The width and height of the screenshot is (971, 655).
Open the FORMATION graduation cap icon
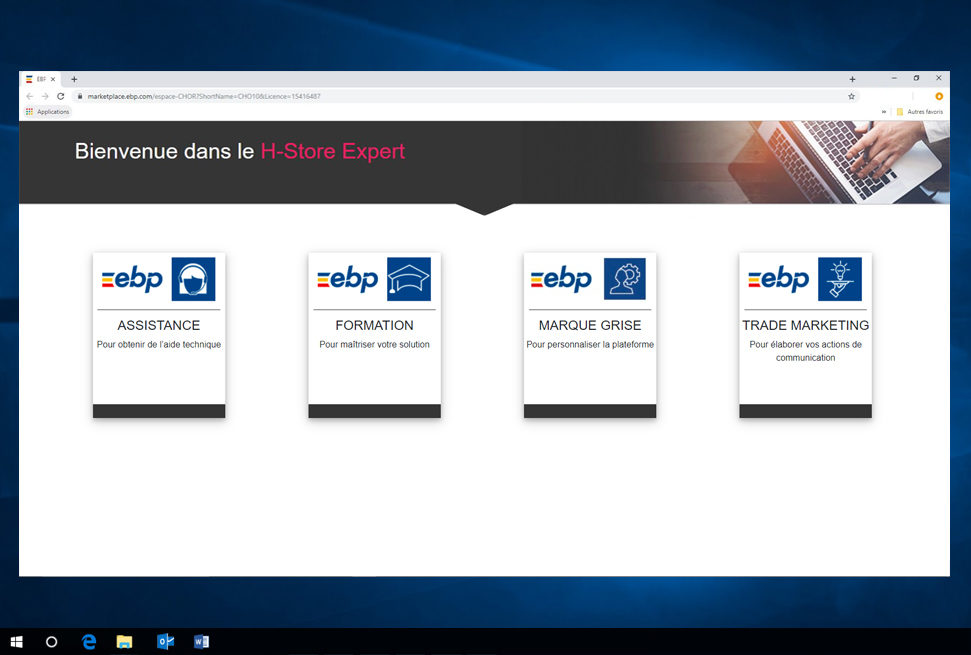point(409,279)
